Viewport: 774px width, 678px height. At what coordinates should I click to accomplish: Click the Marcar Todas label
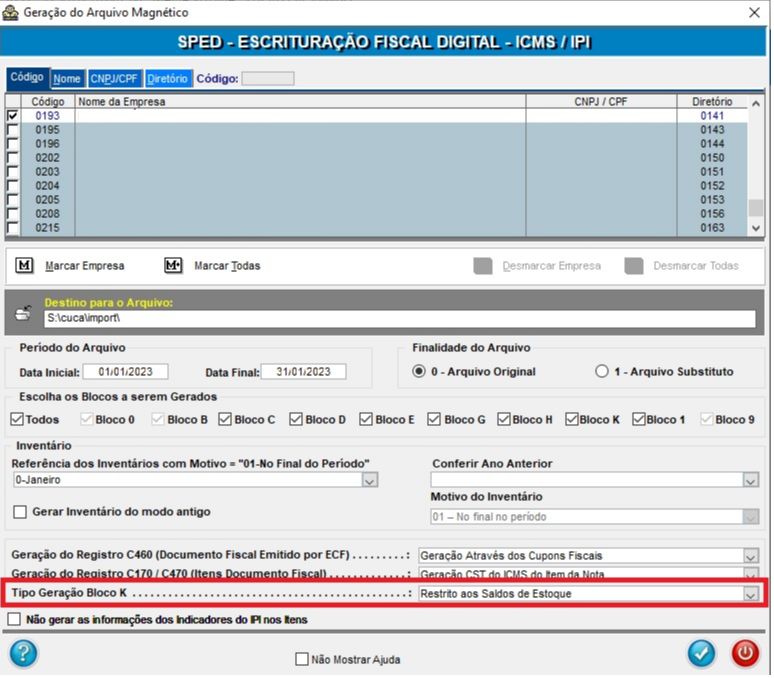click(x=227, y=265)
